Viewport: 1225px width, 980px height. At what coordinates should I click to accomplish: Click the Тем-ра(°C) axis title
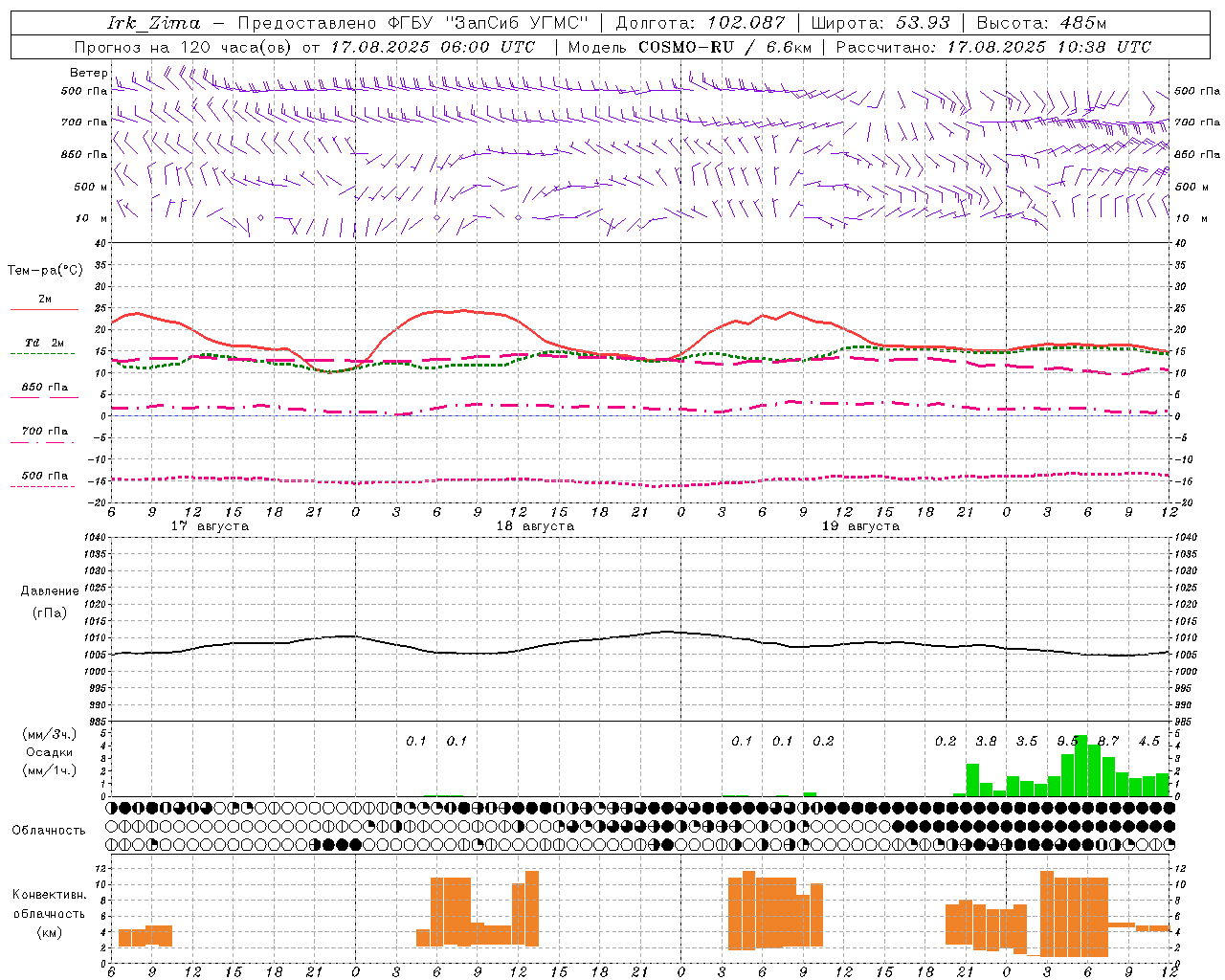pyautogui.click(x=45, y=270)
